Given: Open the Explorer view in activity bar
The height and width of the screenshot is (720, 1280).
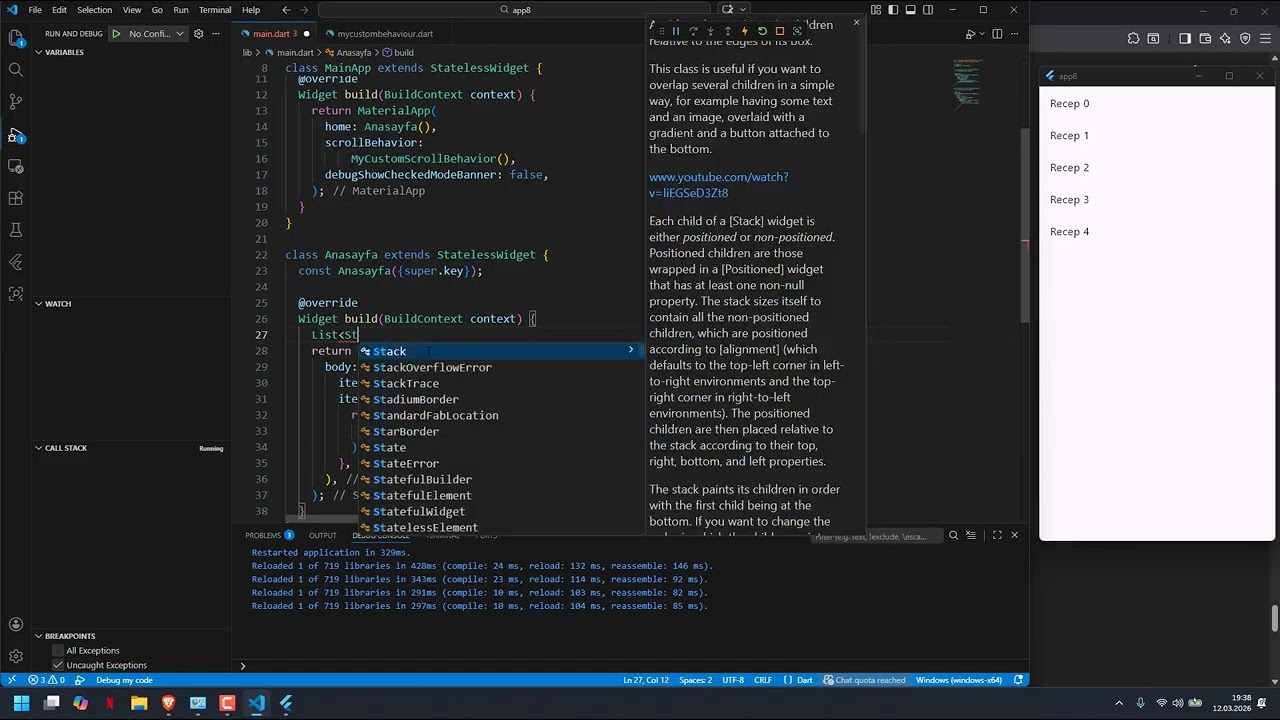Looking at the screenshot, I should (x=16, y=38).
